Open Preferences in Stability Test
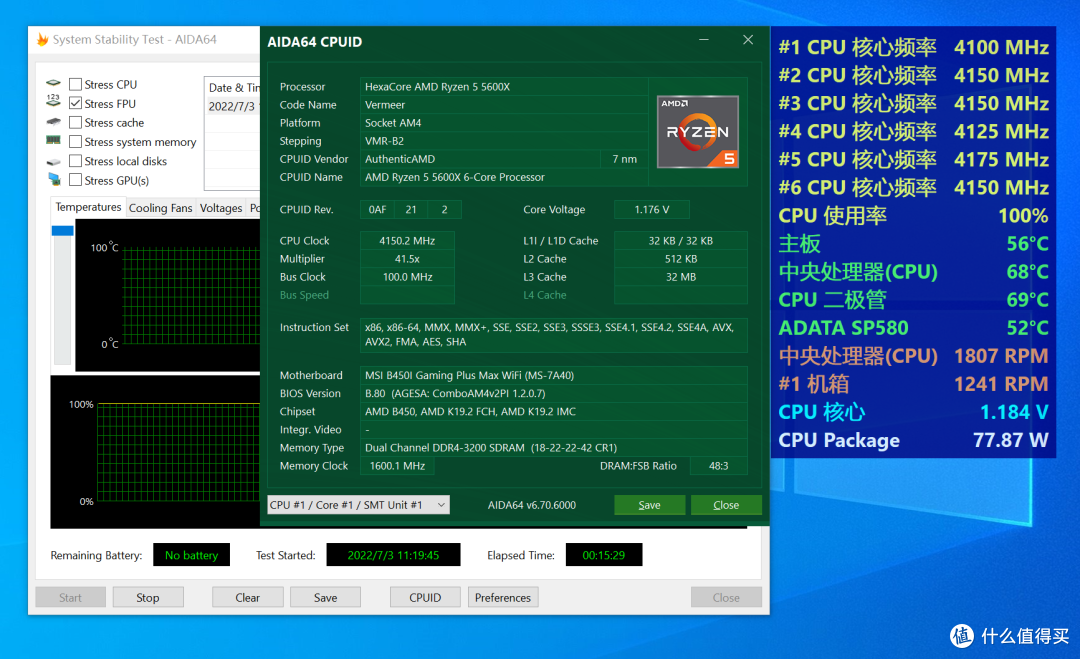Image resolution: width=1080 pixels, height=659 pixels. [x=503, y=597]
